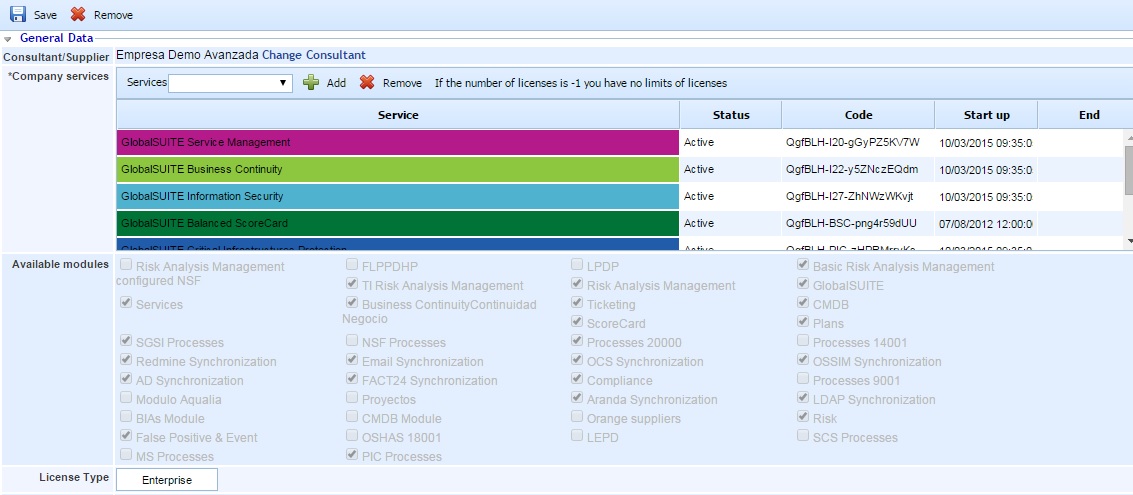The width and height of the screenshot is (1133, 495).
Task: Click the Save floppy disk icon
Action: pos(18,15)
